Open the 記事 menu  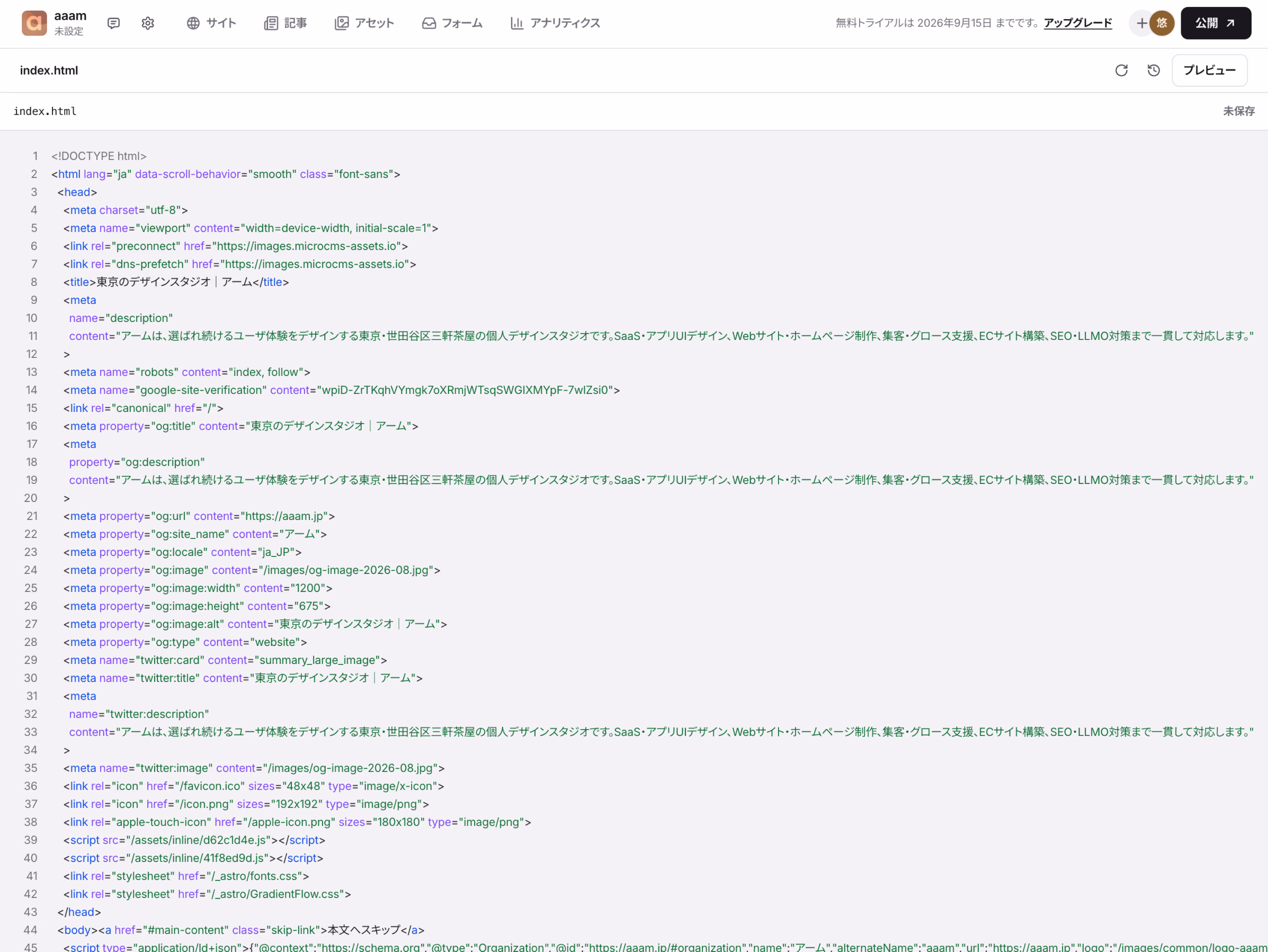pos(285,23)
